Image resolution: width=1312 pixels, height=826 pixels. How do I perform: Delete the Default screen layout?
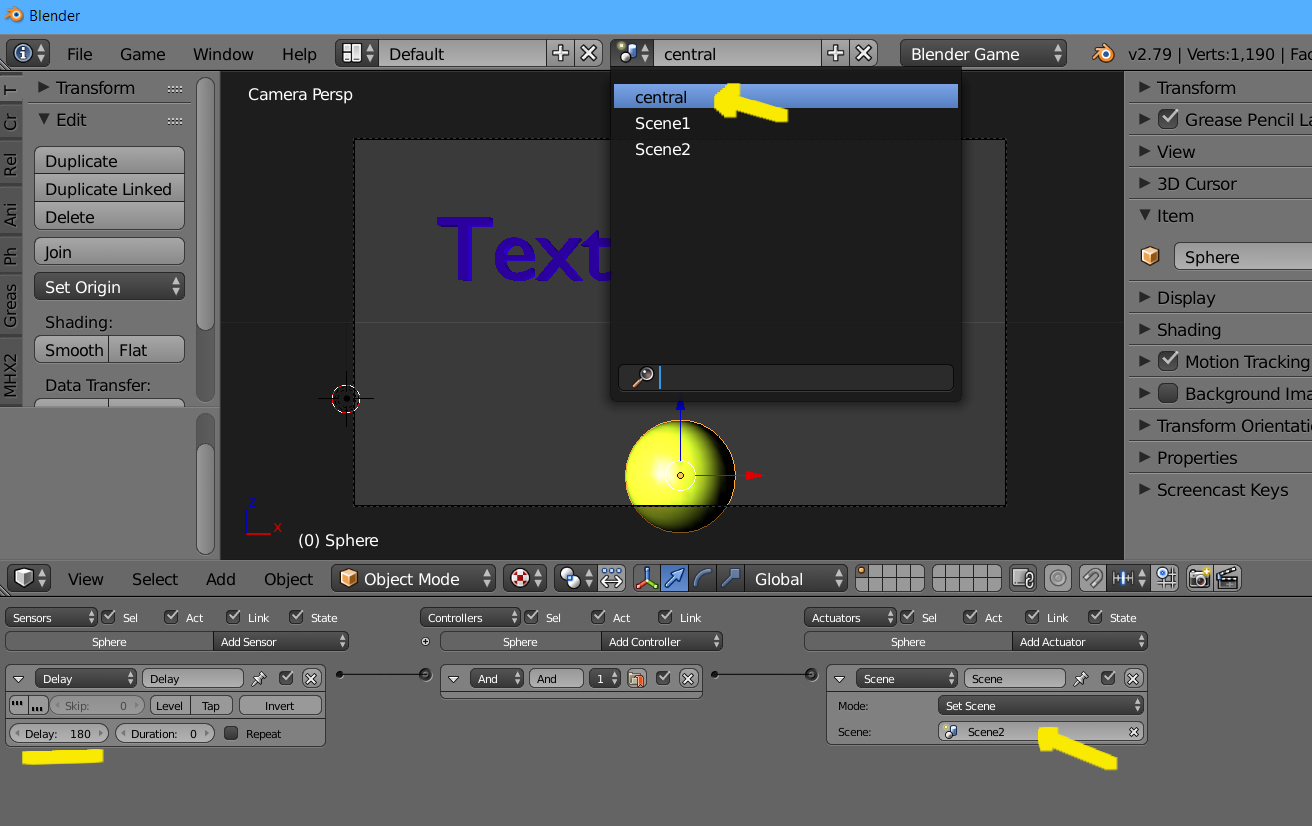point(589,53)
